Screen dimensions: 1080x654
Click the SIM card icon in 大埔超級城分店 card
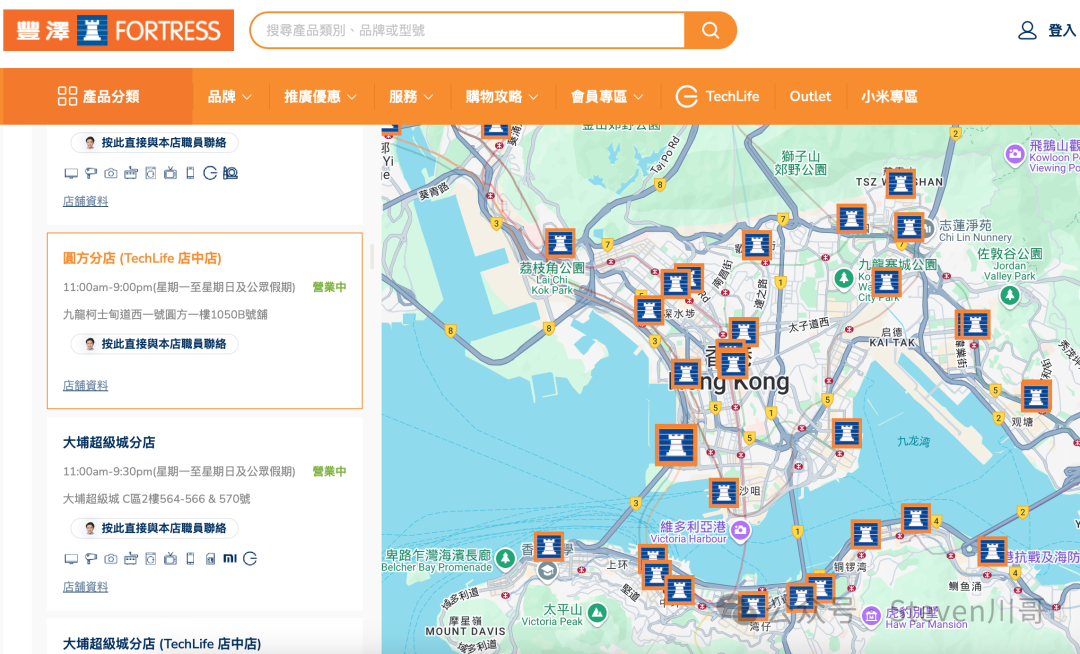point(210,558)
